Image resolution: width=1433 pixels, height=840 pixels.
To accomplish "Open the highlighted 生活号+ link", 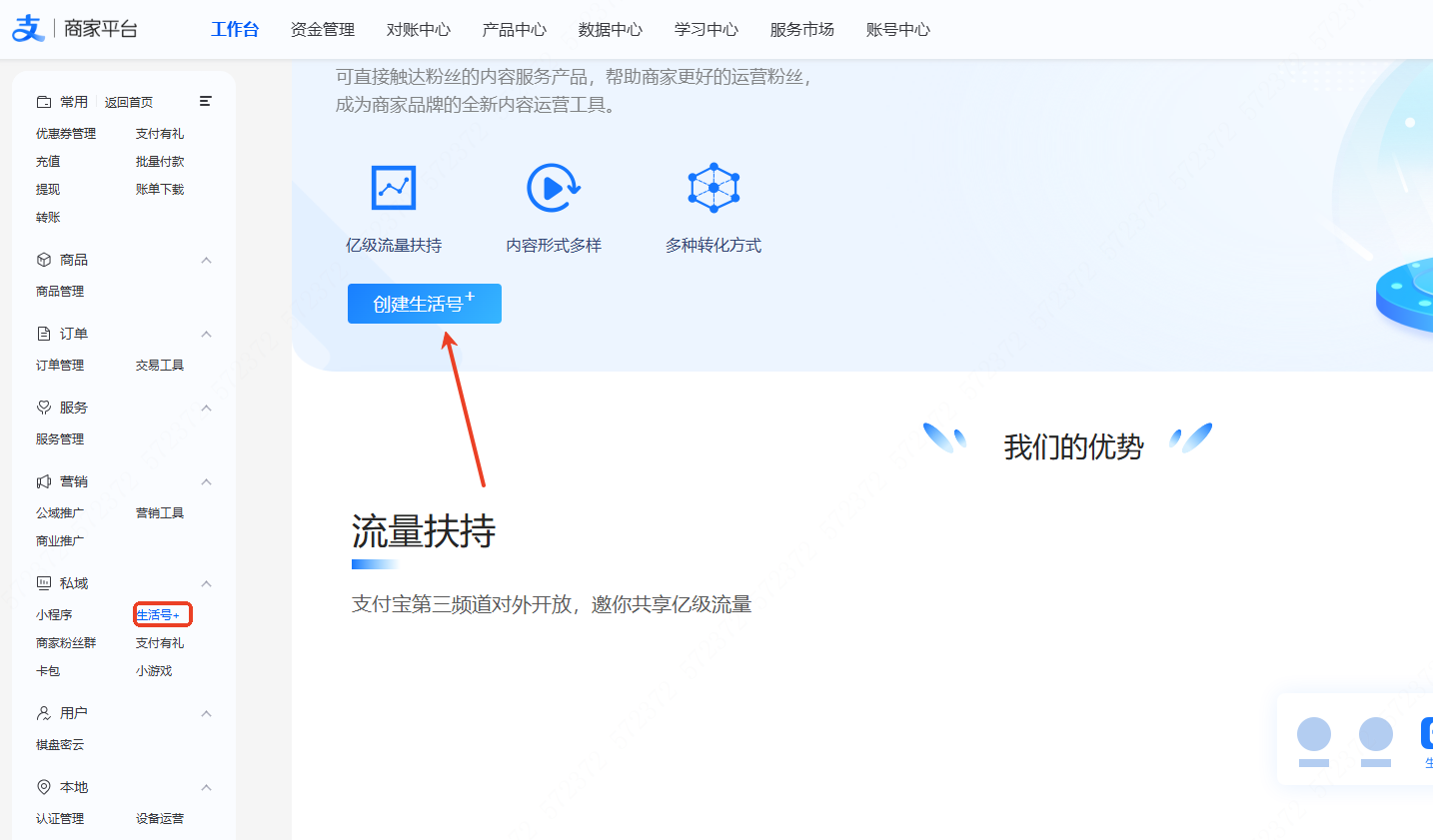I will point(162,614).
